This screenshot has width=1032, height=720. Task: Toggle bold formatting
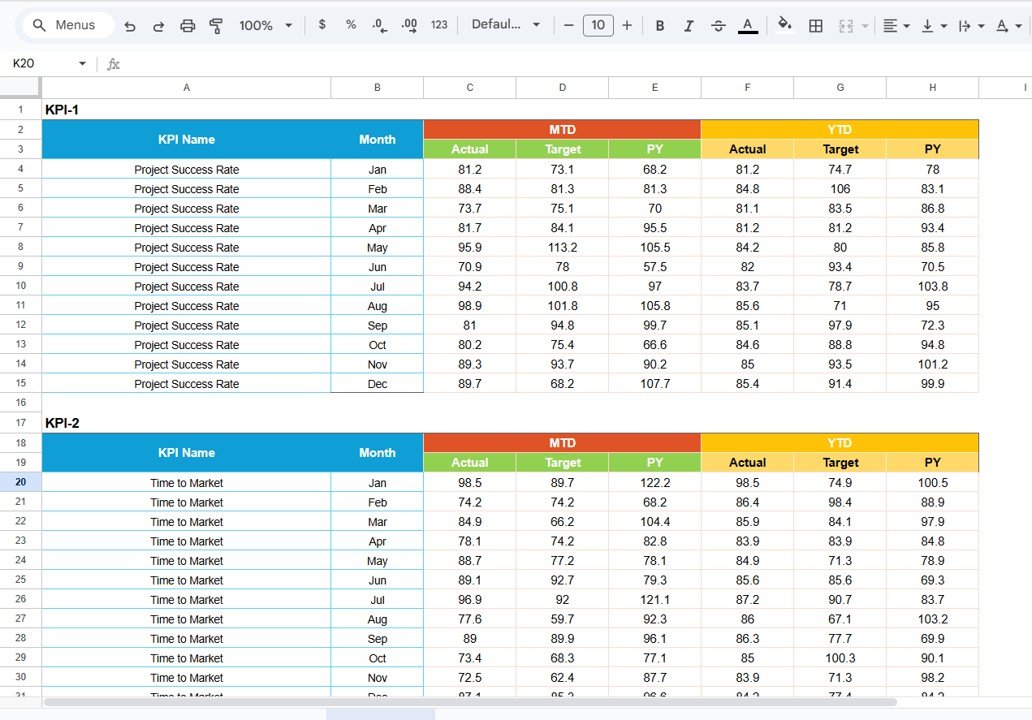[x=659, y=25]
